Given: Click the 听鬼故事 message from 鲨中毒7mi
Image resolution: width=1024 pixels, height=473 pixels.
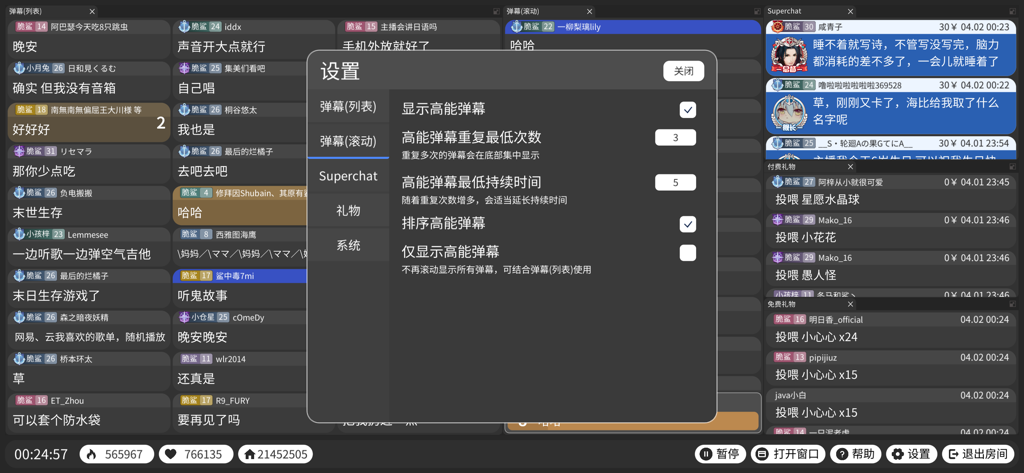Looking at the screenshot, I should tap(202, 295).
